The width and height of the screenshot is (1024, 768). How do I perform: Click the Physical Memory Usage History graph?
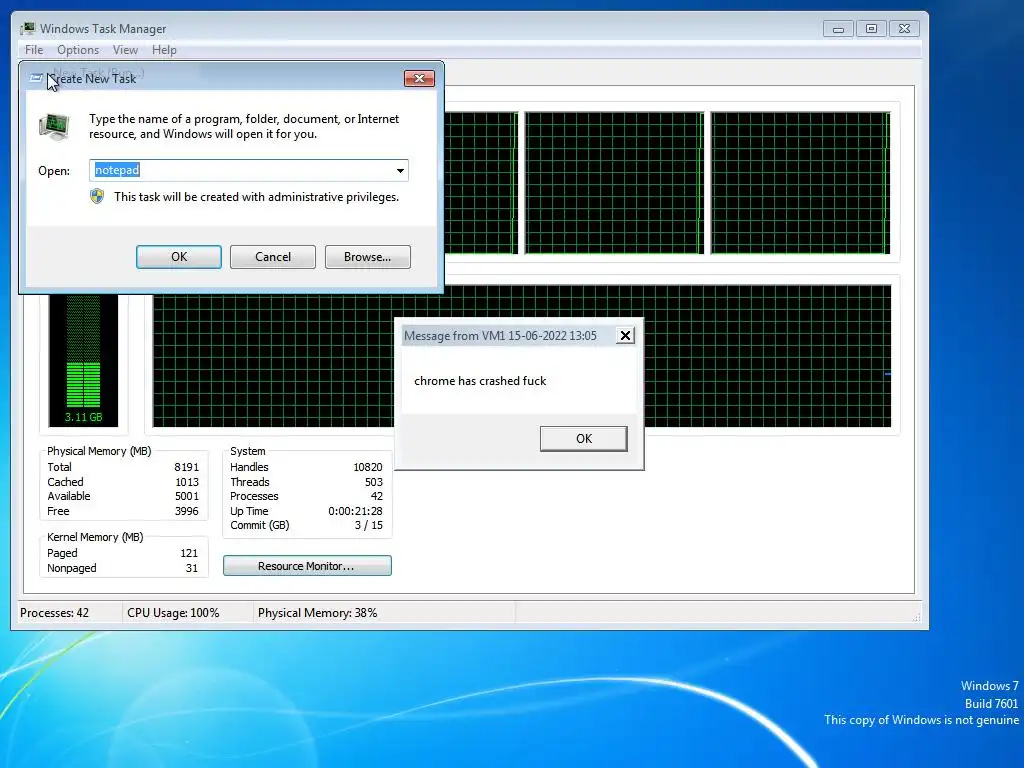522,356
